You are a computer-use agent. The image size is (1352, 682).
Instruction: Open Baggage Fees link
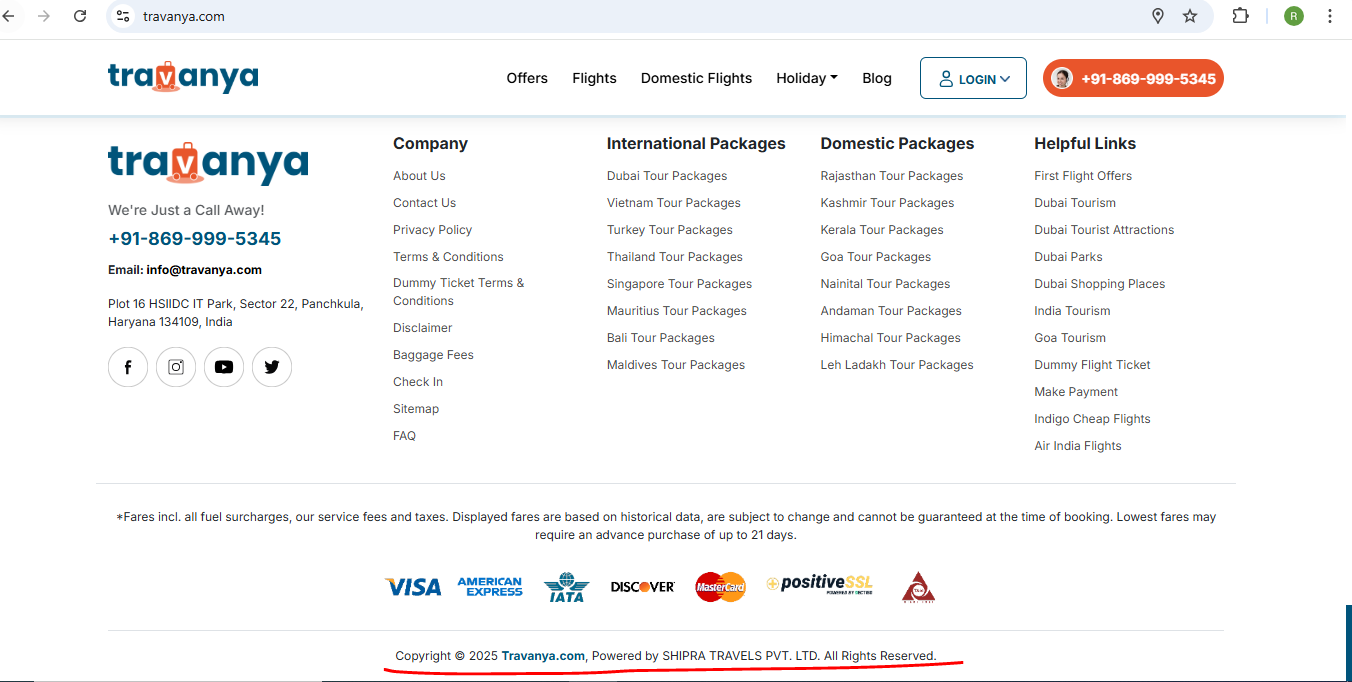[433, 355]
